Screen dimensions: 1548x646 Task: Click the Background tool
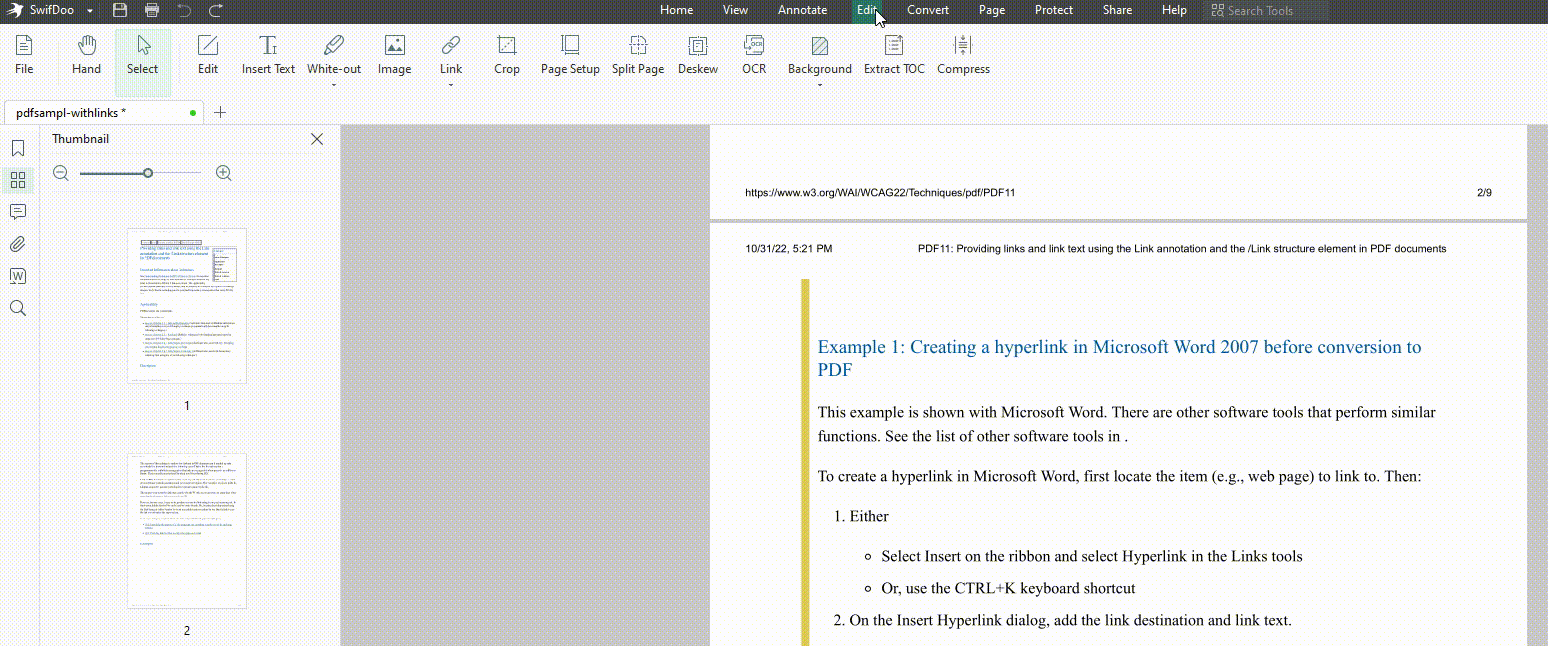820,56
